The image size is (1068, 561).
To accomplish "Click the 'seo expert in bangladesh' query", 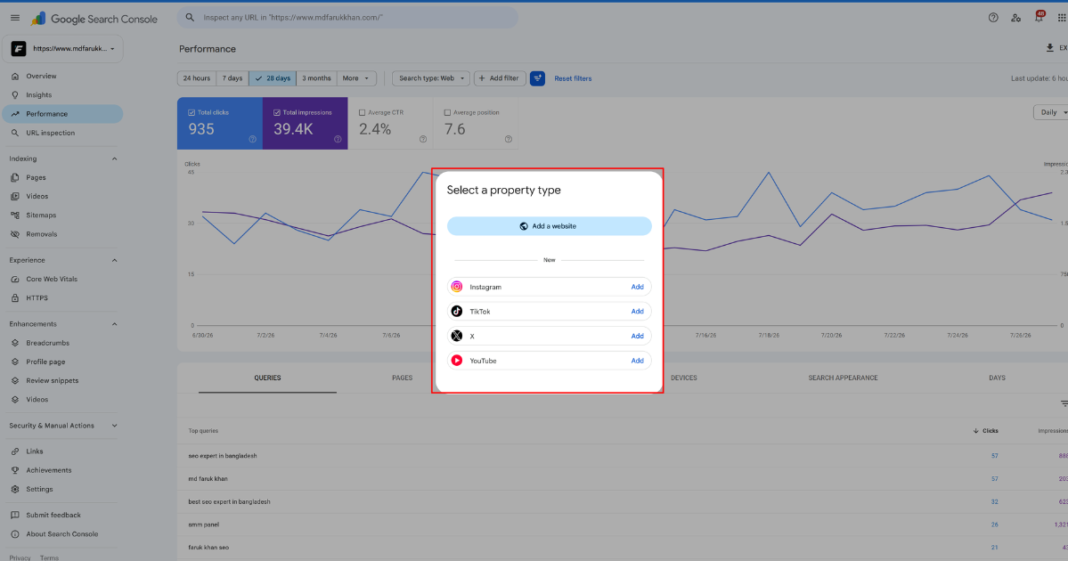I will point(223,455).
